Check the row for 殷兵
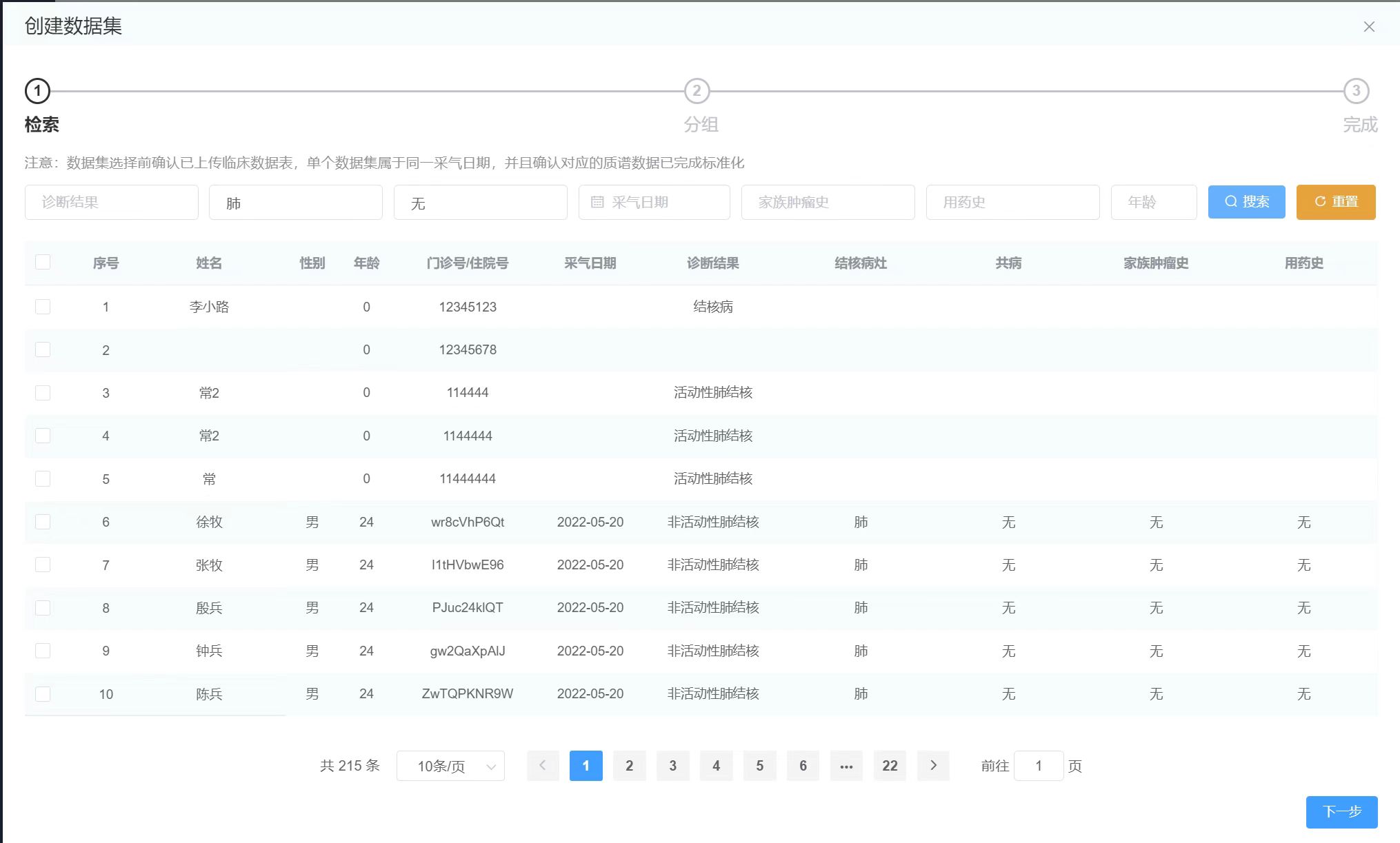This screenshot has width=1400, height=843. coord(43,608)
